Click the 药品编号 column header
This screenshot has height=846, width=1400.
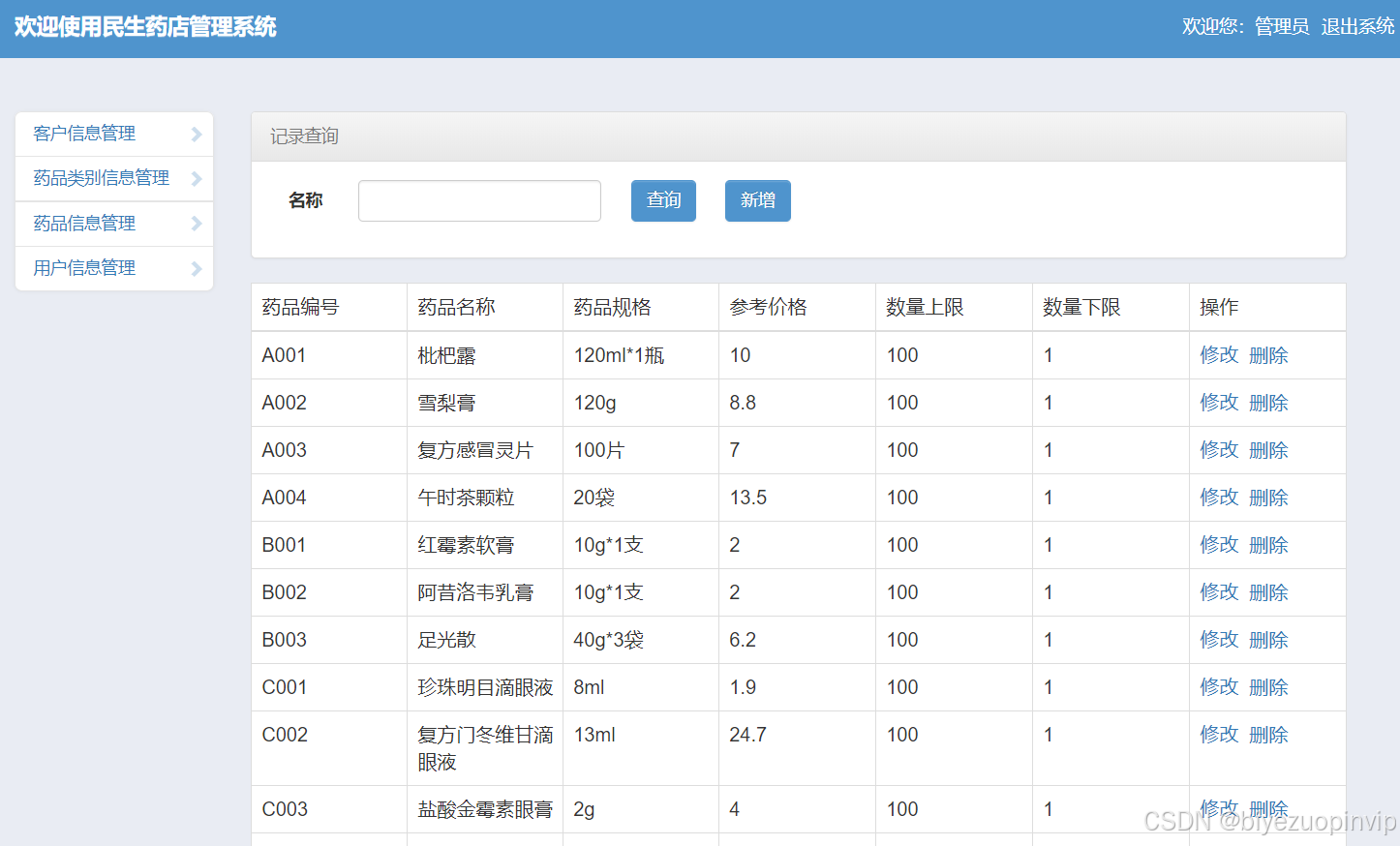(x=329, y=307)
